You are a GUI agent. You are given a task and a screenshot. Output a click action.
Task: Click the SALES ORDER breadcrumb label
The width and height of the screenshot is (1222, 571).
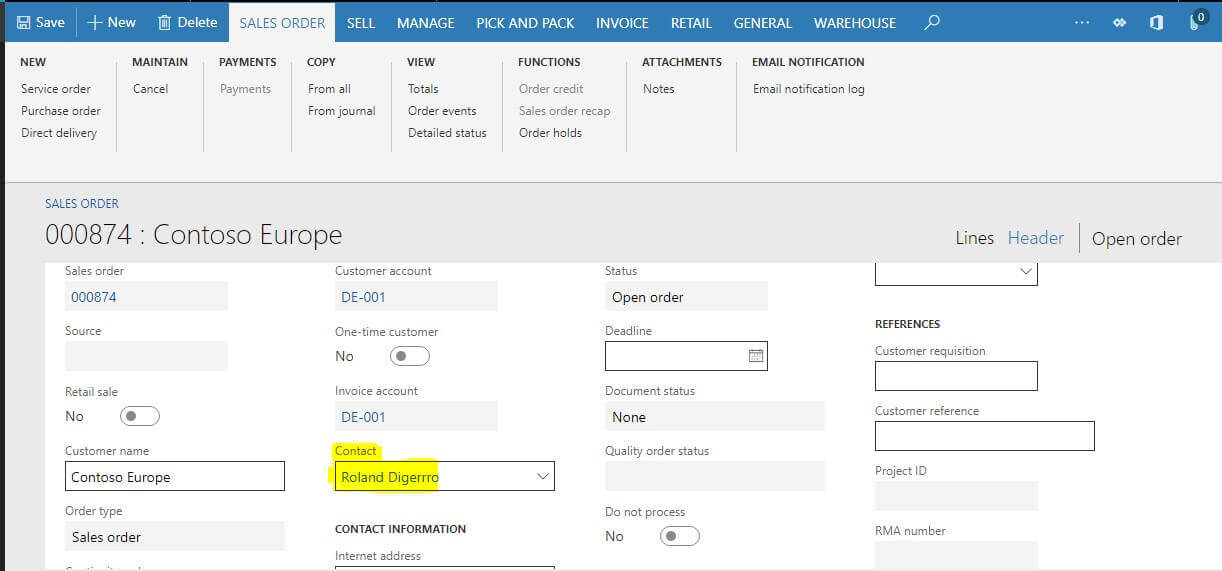pyautogui.click(x=82, y=203)
